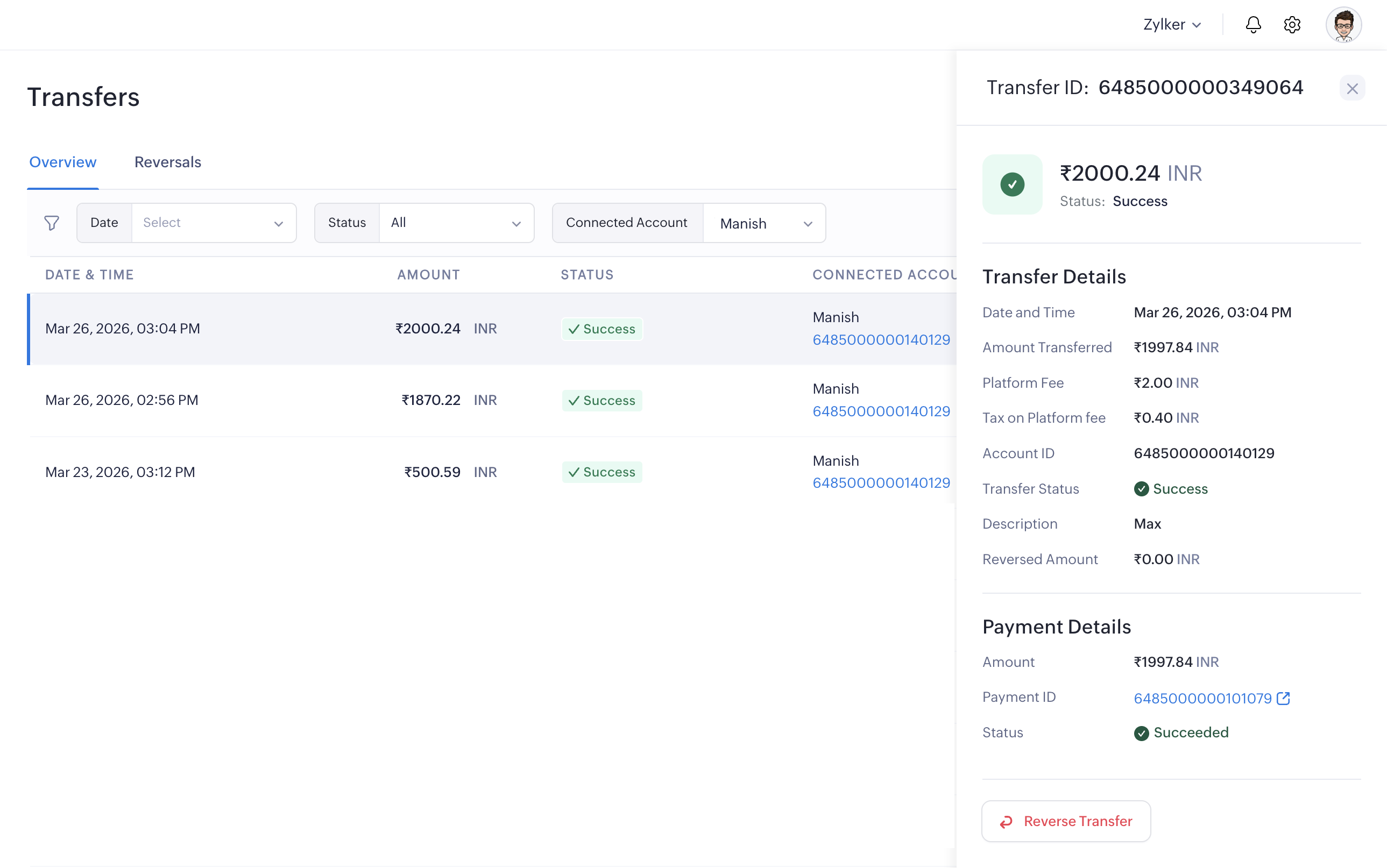
Task: Switch to the Reversals tab
Action: 168,162
